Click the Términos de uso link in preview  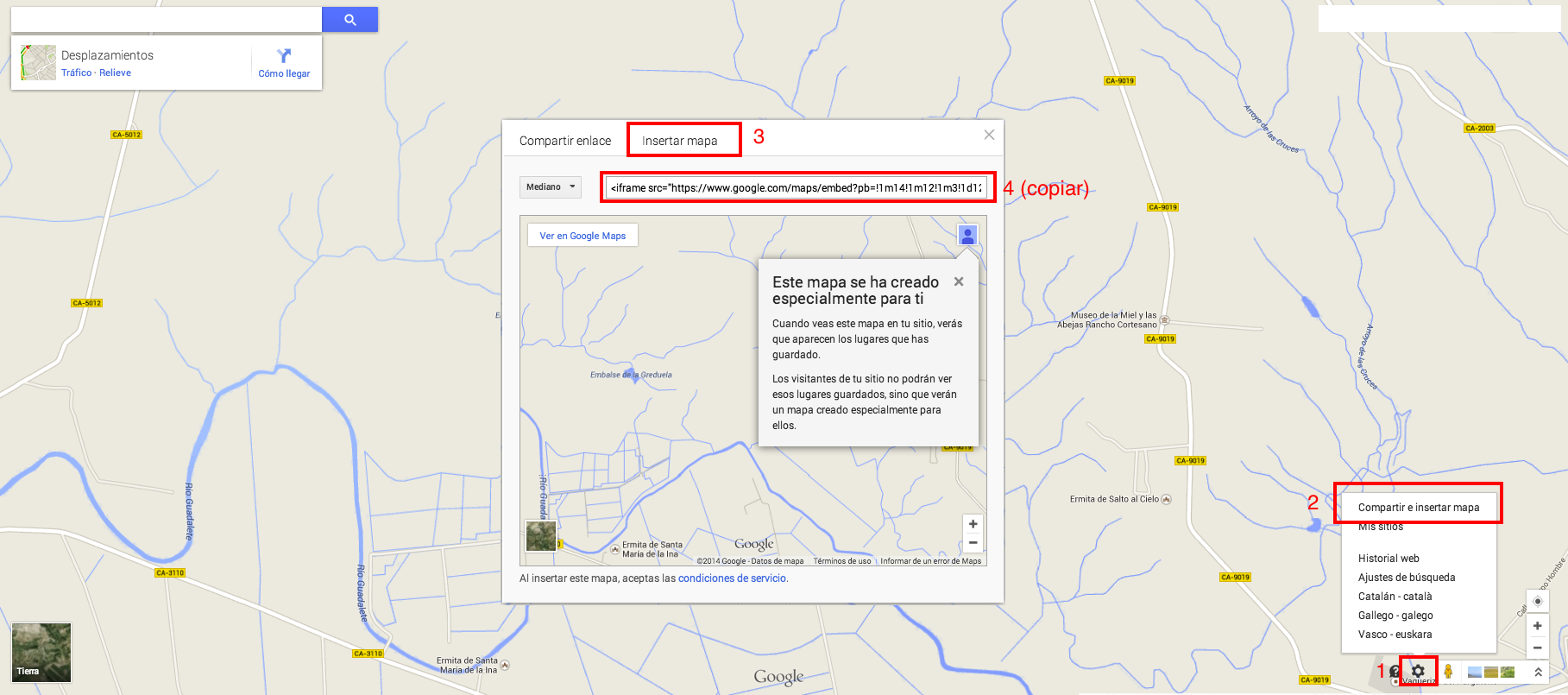841,561
